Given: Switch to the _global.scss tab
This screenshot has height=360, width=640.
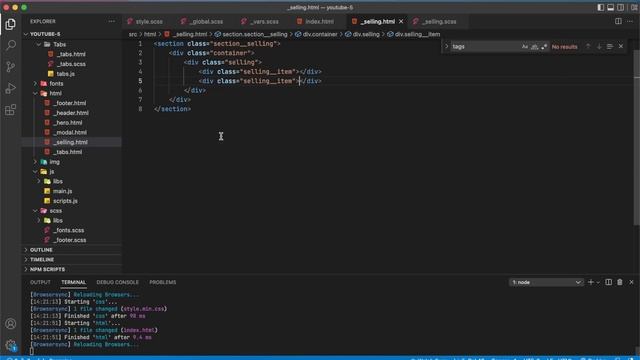Looking at the screenshot, I should pyautogui.click(x=207, y=21).
